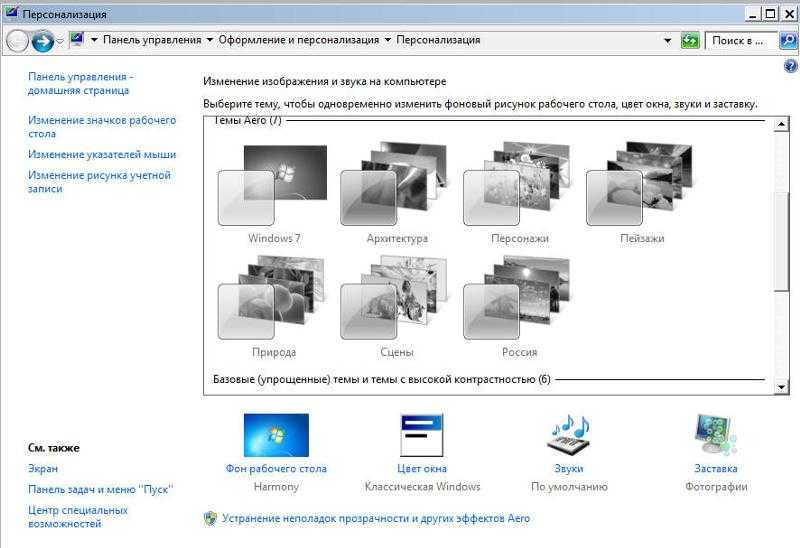Viewport: 800px width, 548px height.
Task: Open Устранение неполадок прозрачности Aero link
Action: (x=376, y=518)
